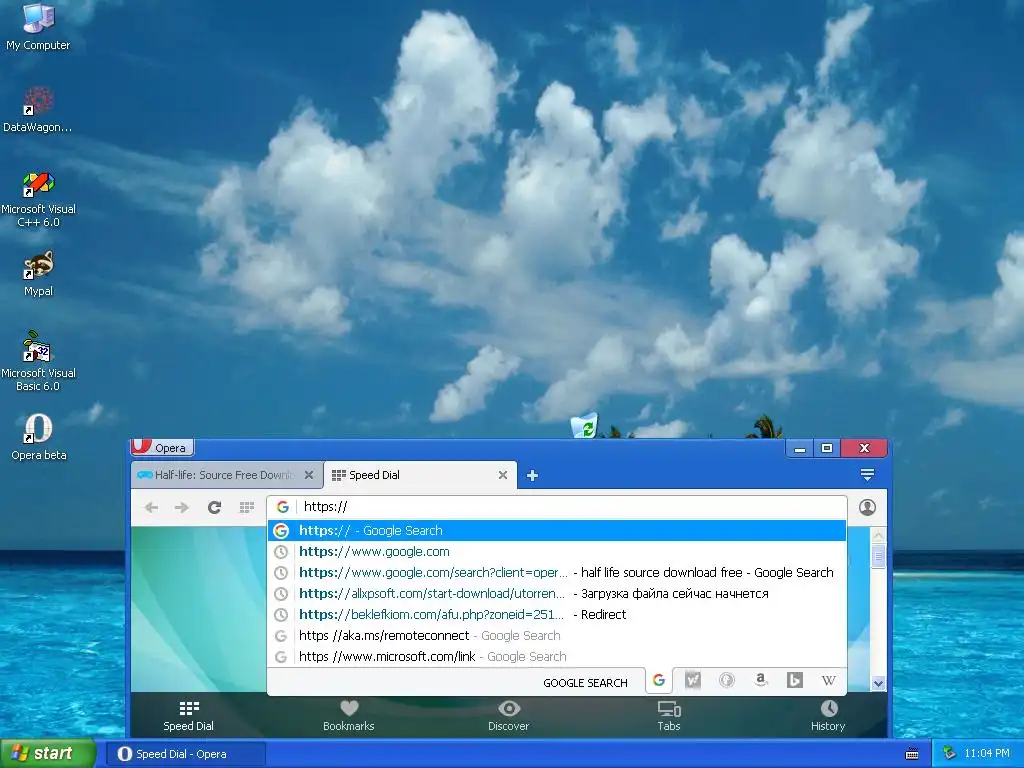The image size is (1024, 768).
Task: Open the Opera main menu button
Action: (162, 447)
